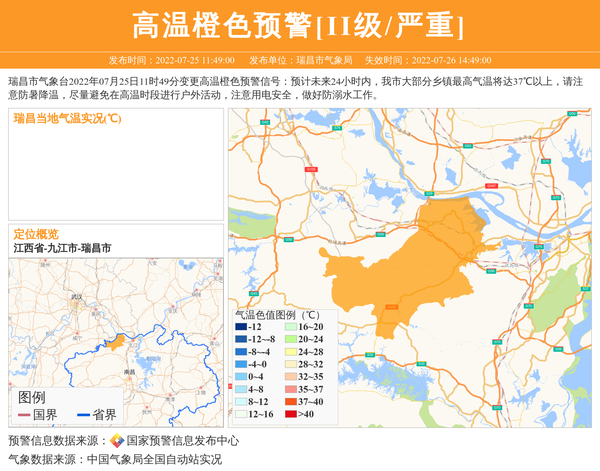Click the 国家预警信息发布中心 logo icon
Viewport: 600px width, 471px height.
pos(117,440)
